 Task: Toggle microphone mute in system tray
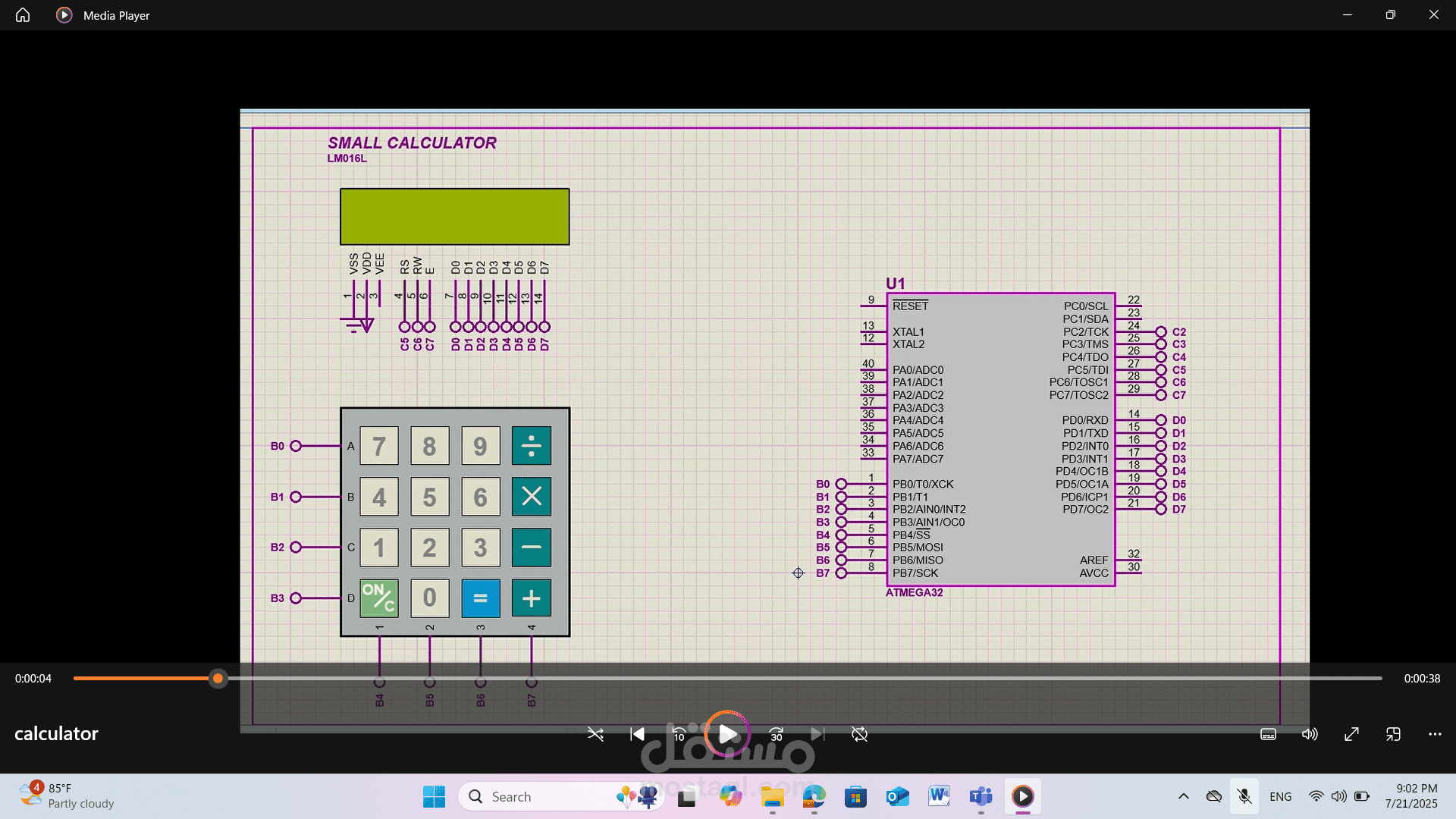pyautogui.click(x=1244, y=796)
